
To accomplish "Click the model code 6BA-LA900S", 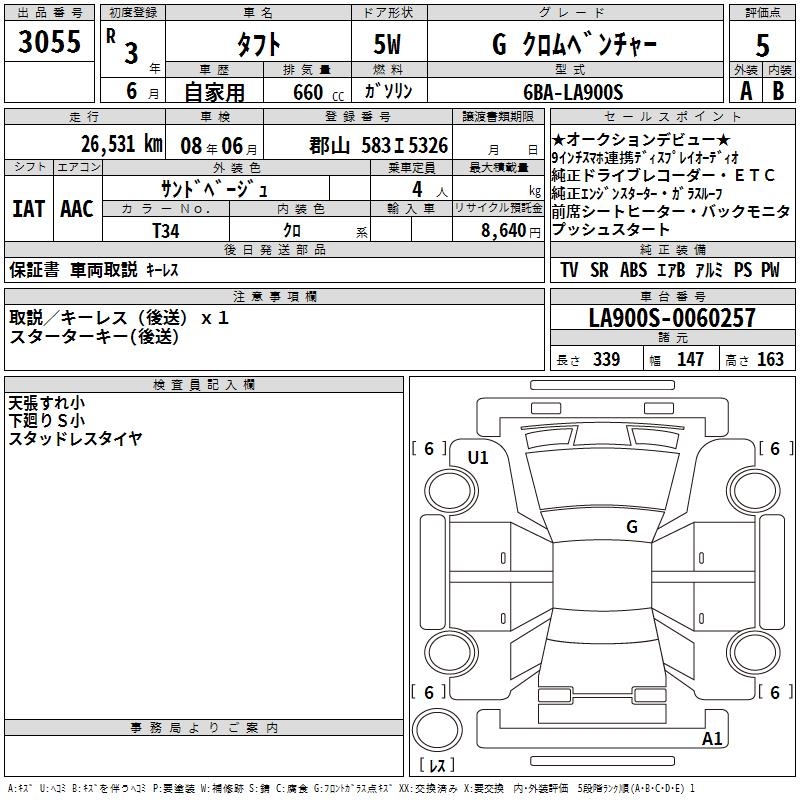I will 573,92.
